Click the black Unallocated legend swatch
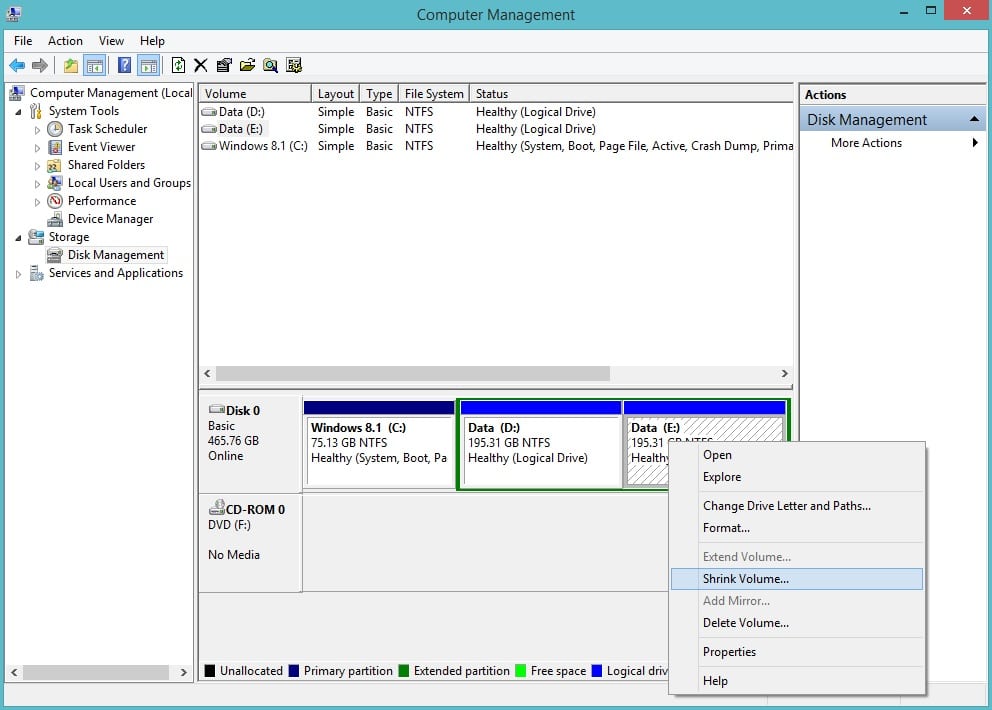 coord(210,671)
